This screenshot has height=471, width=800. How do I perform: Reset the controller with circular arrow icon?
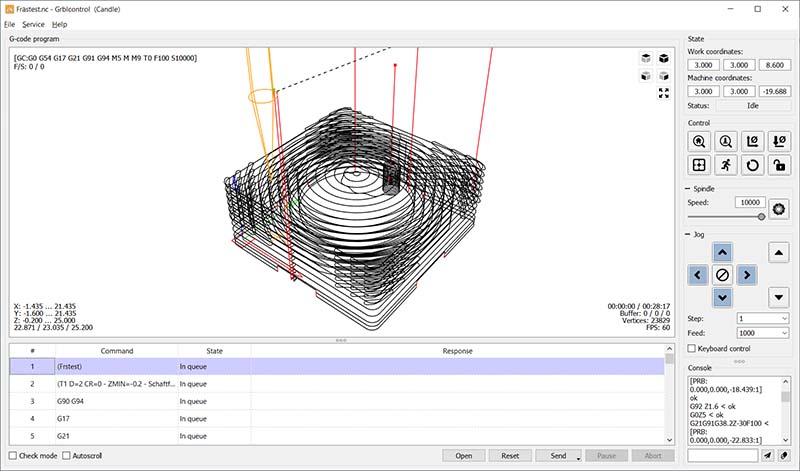[752, 165]
